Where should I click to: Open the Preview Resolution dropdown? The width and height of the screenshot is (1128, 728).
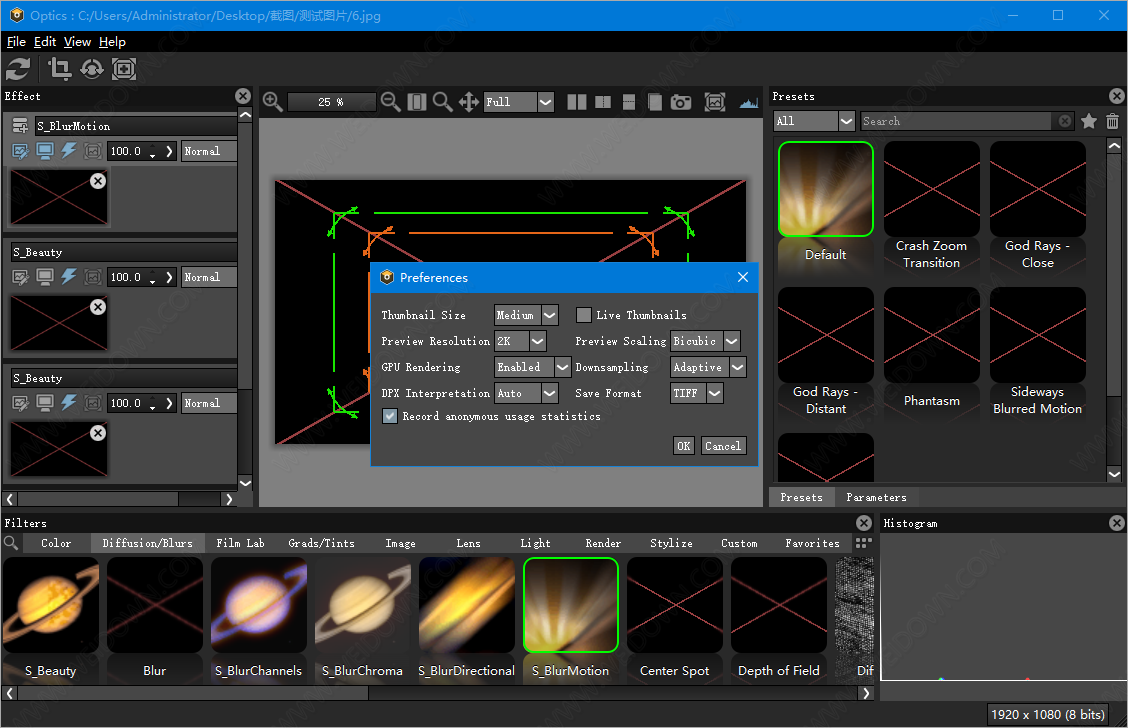(x=520, y=341)
